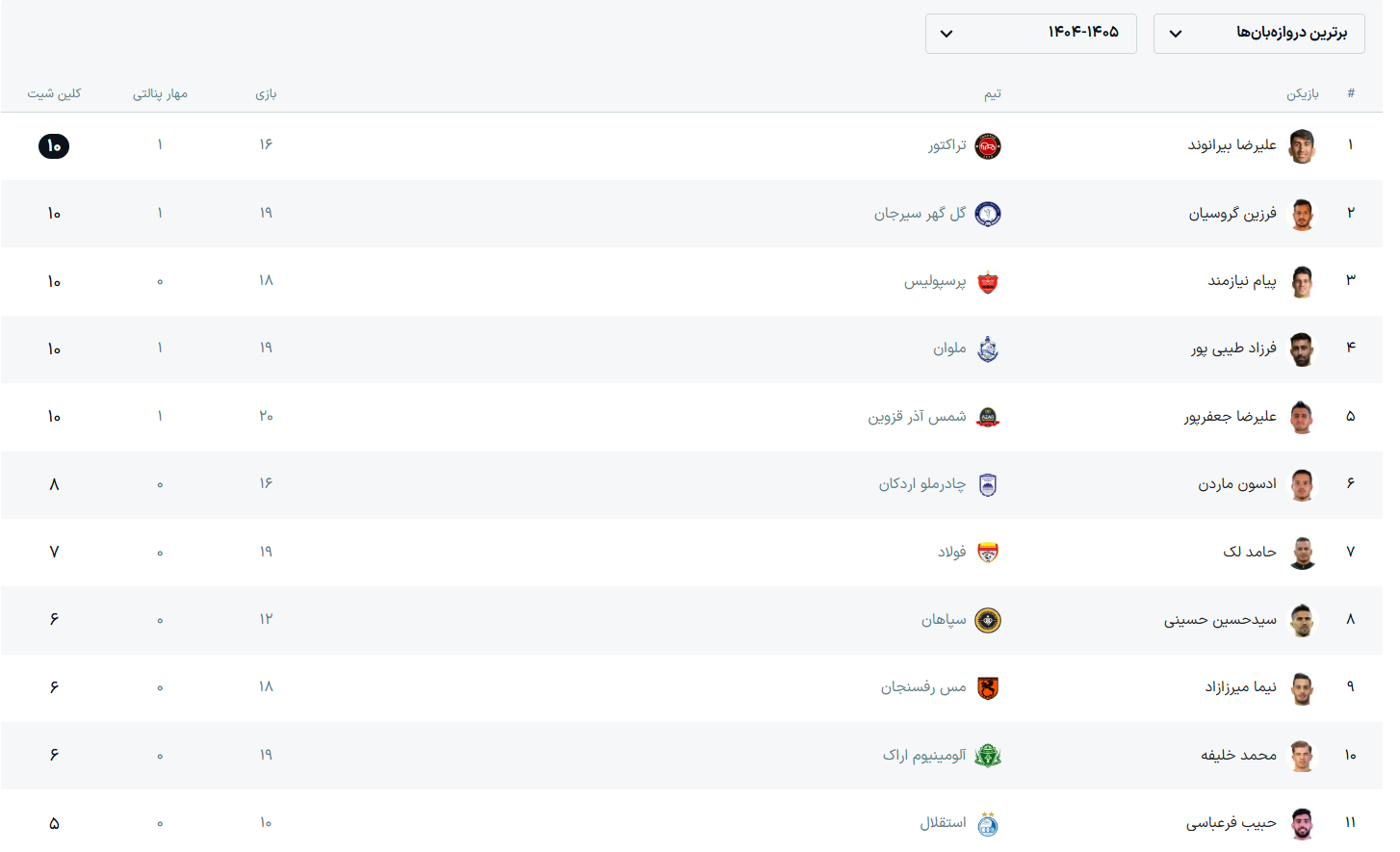Click the Shams Azar Qazvin logo
Viewport: 1400px width, 852px height.
tap(988, 417)
